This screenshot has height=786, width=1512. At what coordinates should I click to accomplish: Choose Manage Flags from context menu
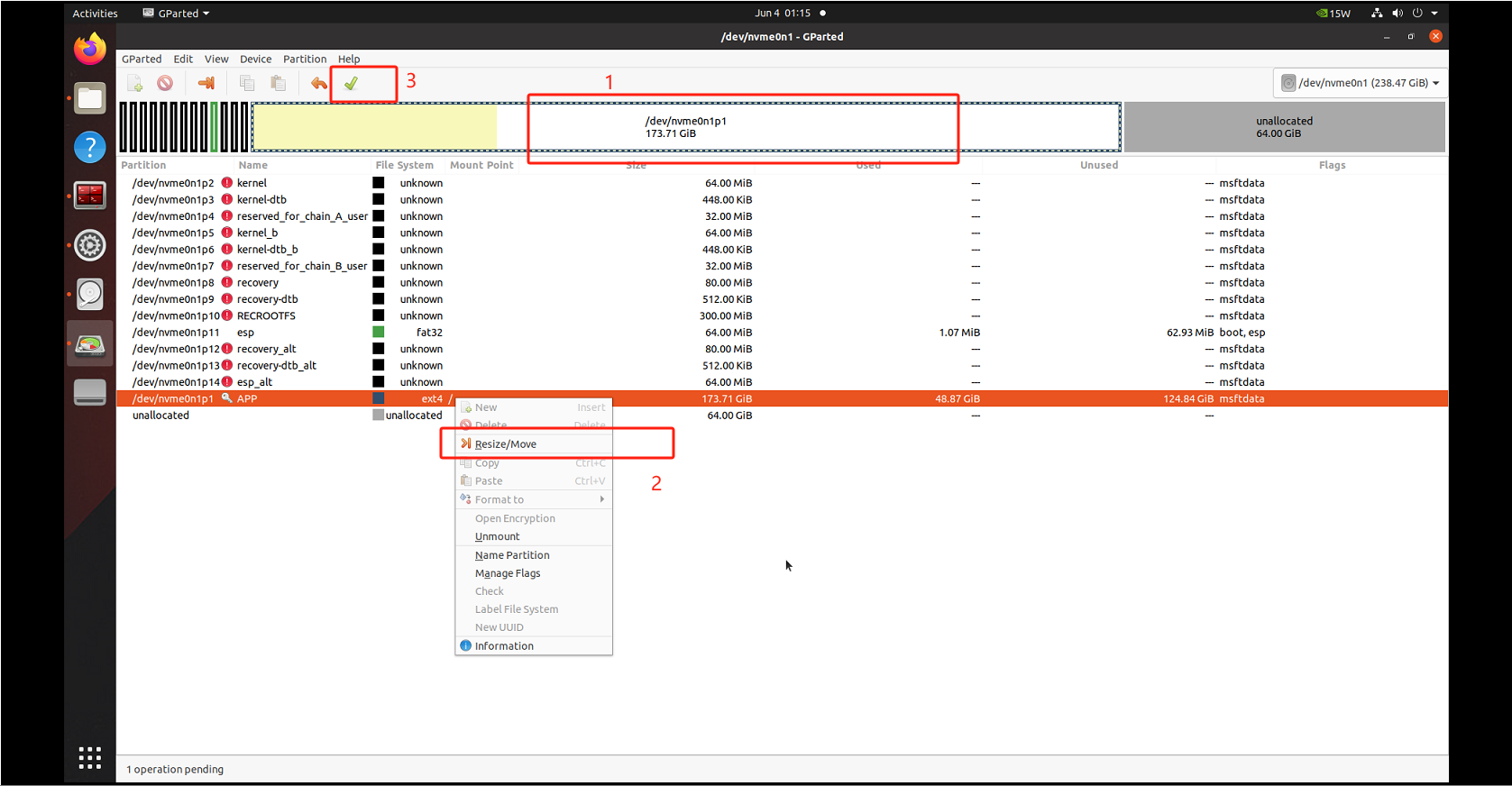click(x=534, y=573)
